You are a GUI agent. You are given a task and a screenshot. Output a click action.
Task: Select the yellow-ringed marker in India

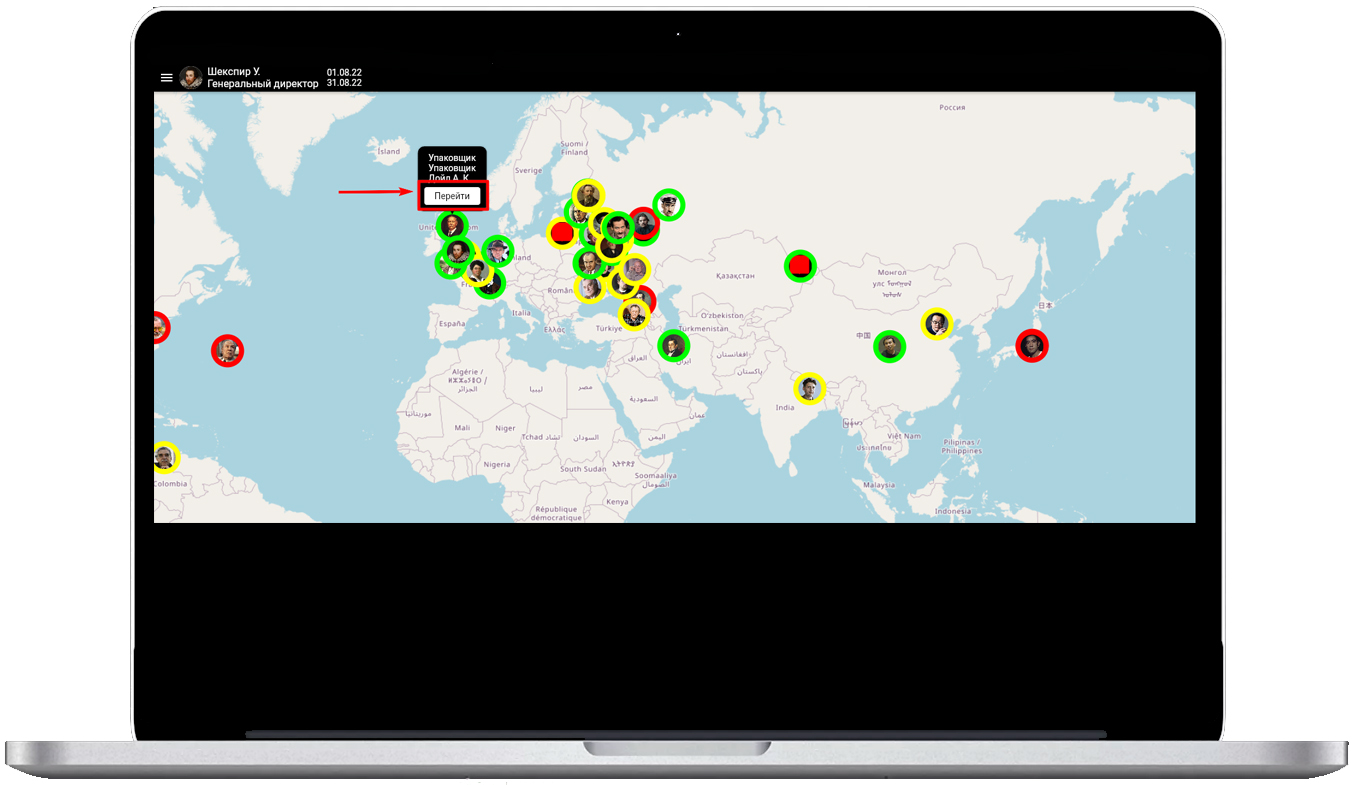coord(809,388)
